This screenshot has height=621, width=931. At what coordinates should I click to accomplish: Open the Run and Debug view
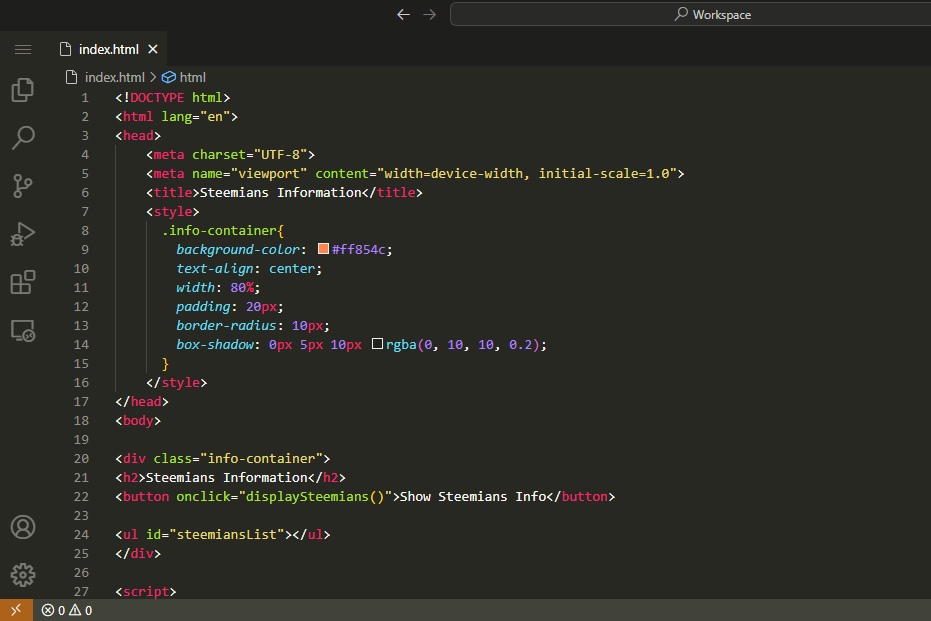(22, 234)
